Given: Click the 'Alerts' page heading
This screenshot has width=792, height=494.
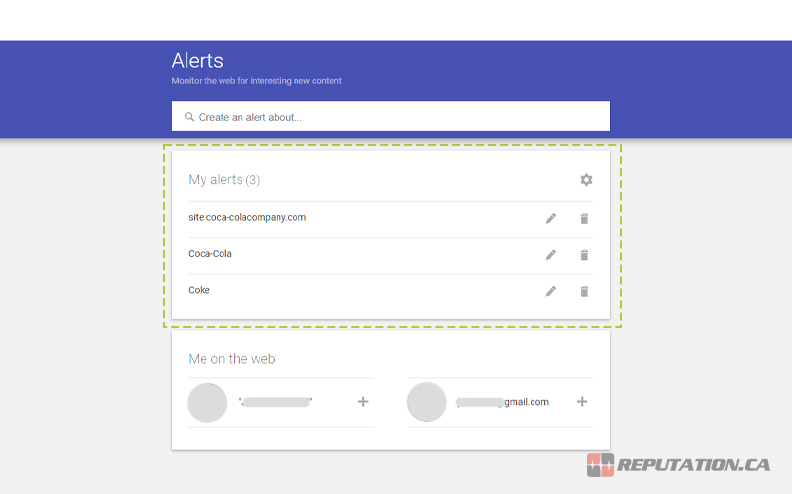Looking at the screenshot, I should 197,61.
